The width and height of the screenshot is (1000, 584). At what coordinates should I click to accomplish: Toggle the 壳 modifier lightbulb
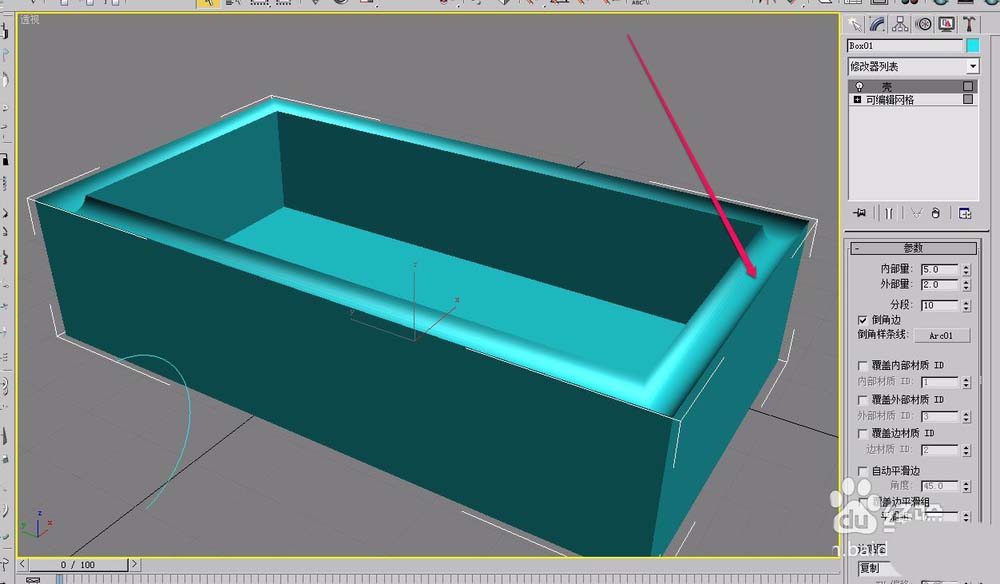pos(859,86)
